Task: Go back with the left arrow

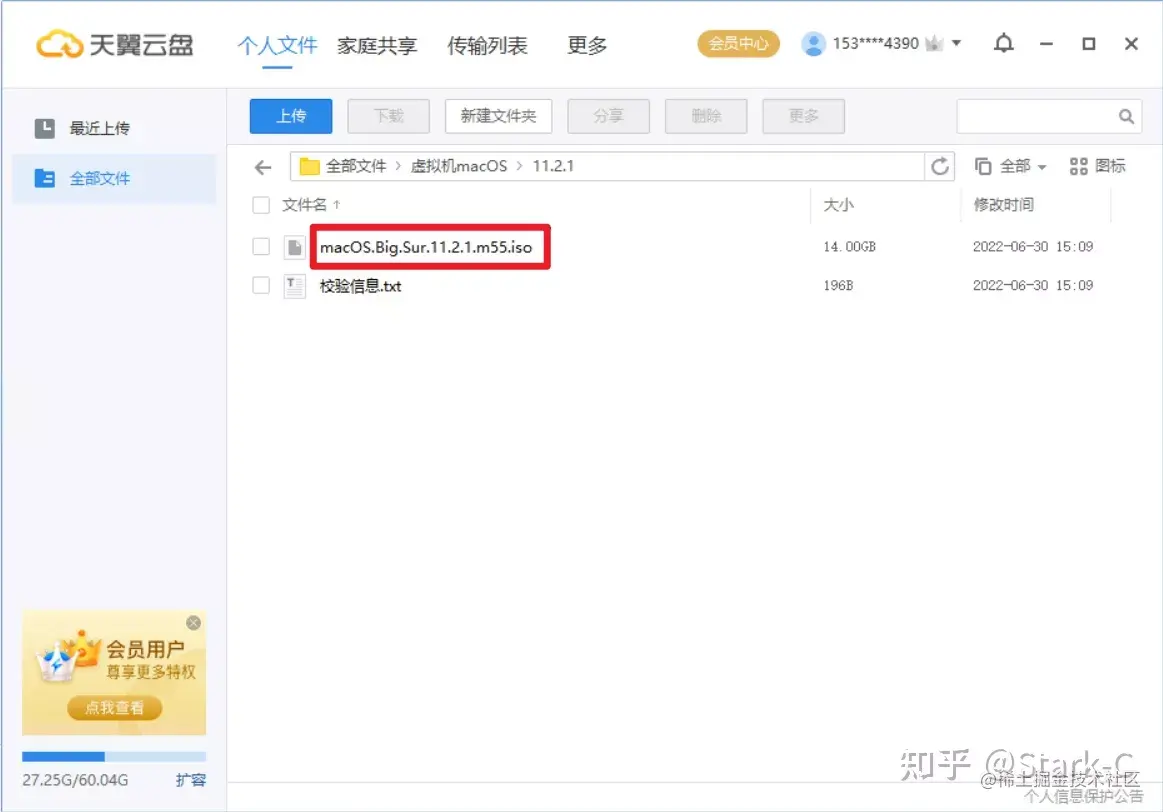Action: (263, 167)
